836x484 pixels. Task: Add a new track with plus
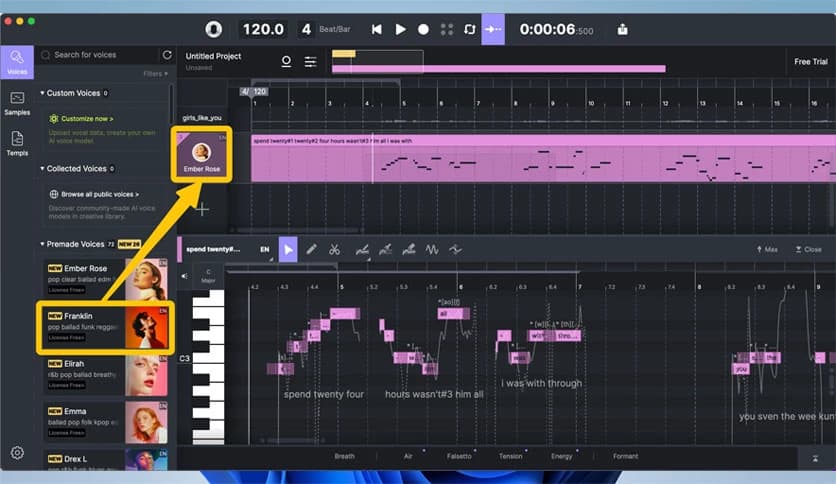point(202,209)
